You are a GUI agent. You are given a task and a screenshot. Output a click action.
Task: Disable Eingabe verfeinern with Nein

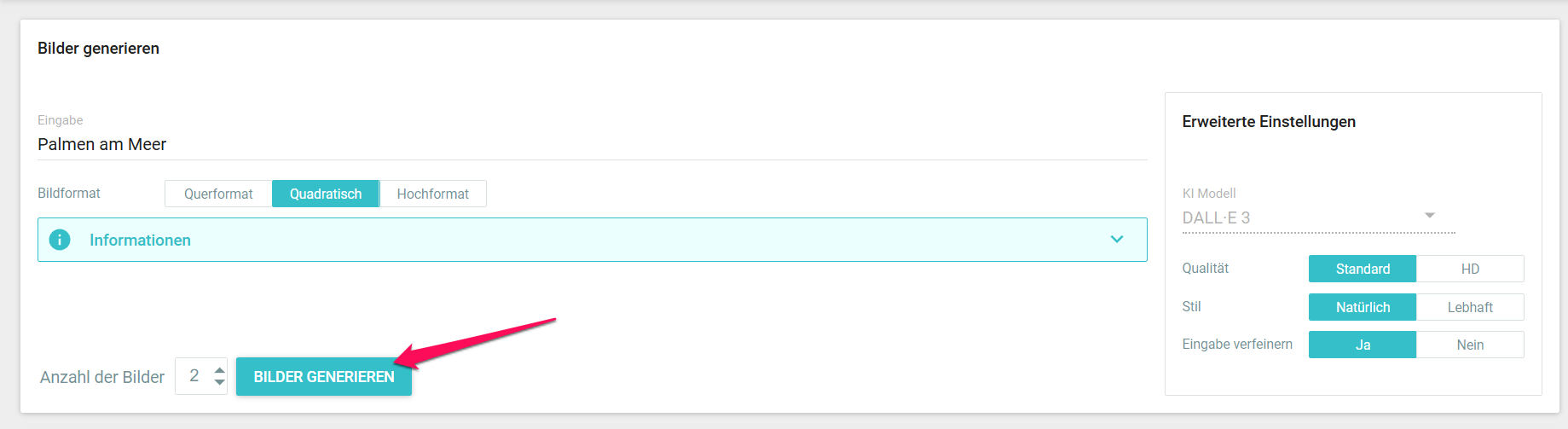coord(1470,345)
